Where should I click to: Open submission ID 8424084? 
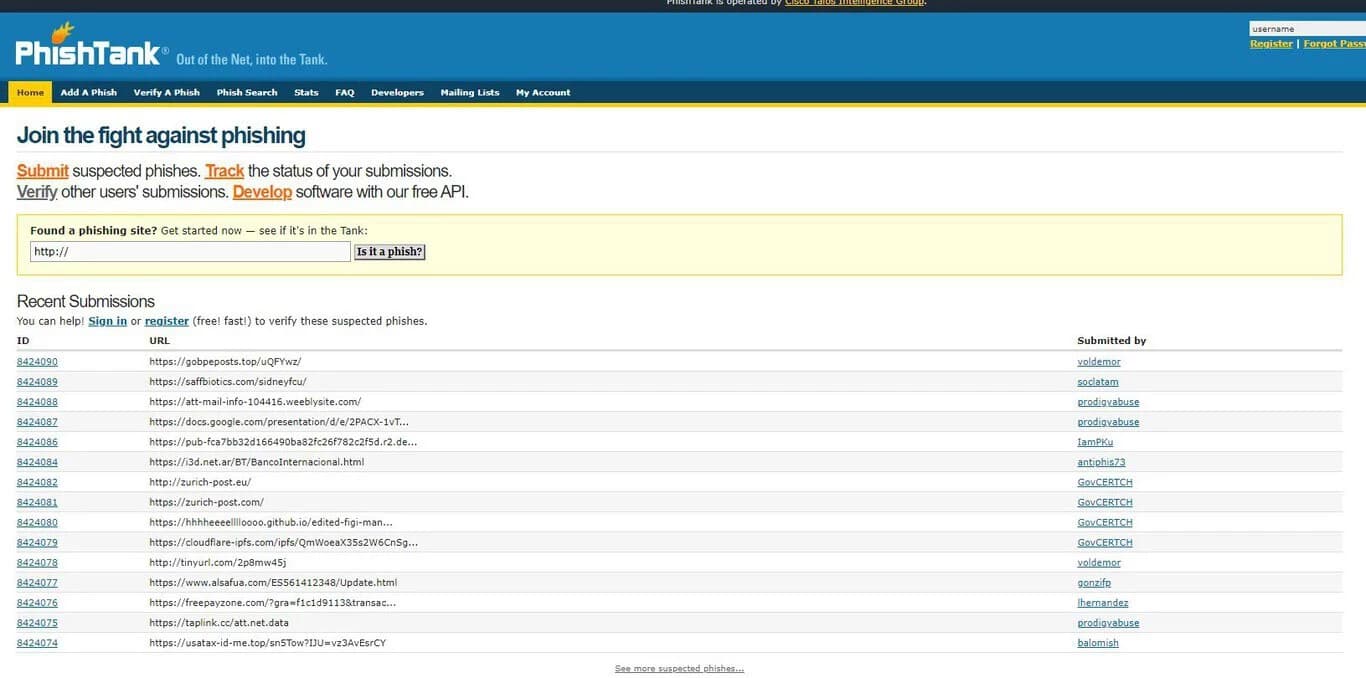coord(37,462)
